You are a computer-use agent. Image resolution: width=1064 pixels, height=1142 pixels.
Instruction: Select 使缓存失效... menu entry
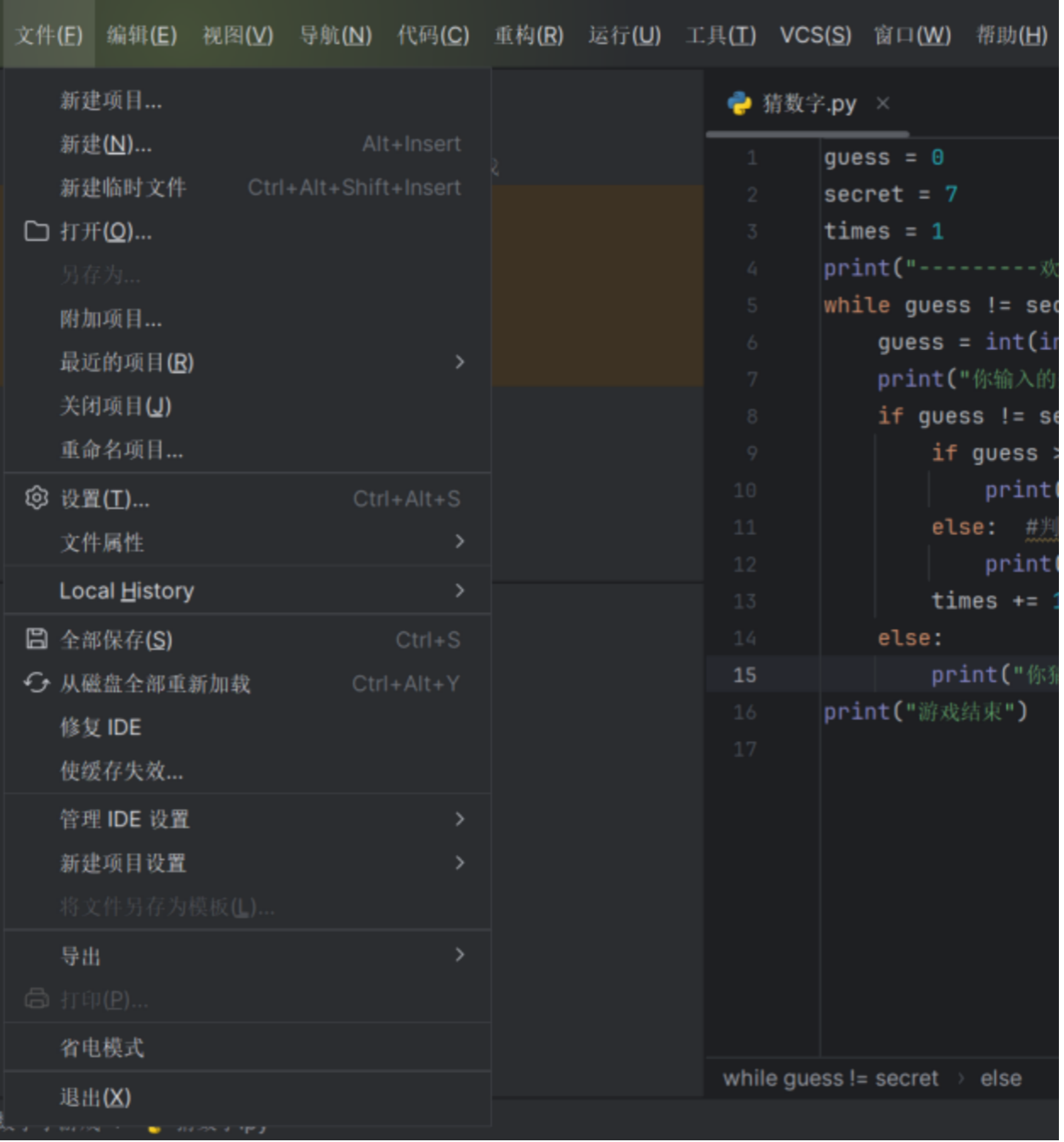[122, 771]
